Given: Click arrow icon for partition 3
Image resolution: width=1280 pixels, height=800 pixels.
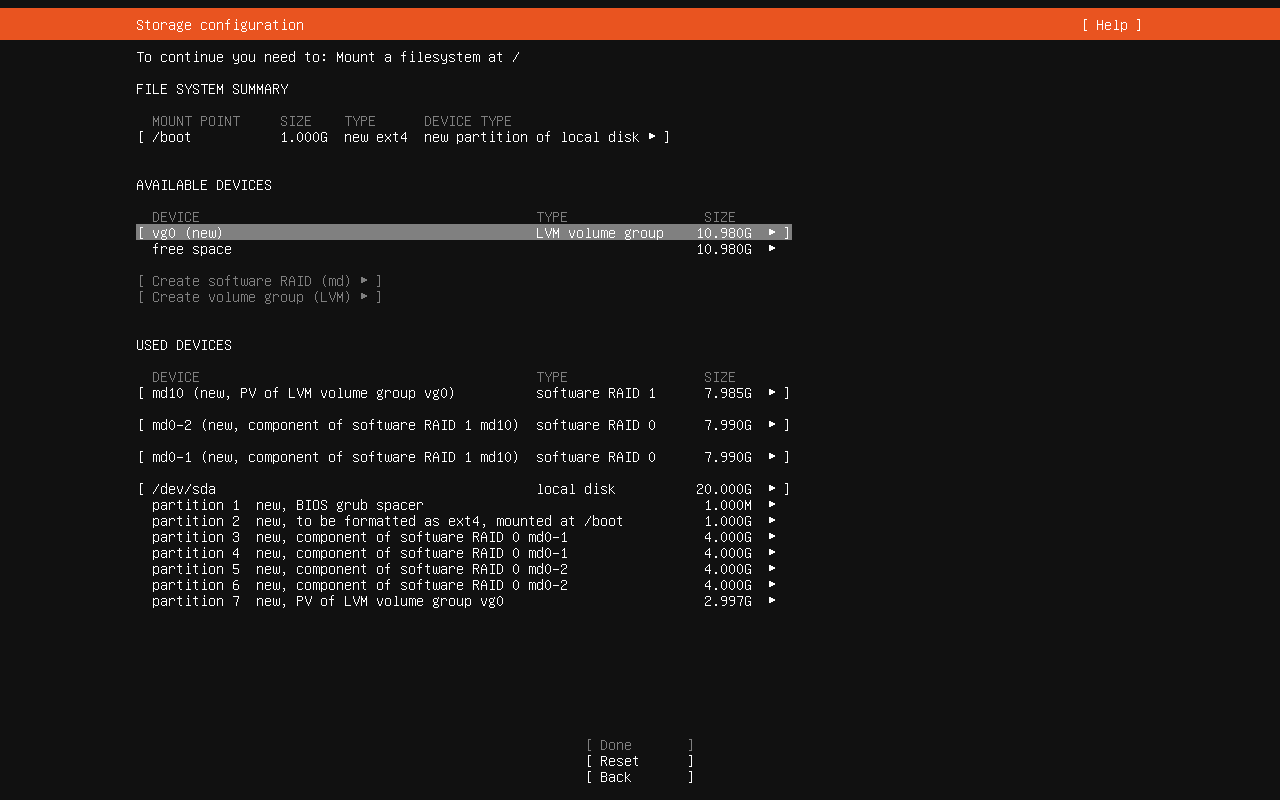Looking at the screenshot, I should click(771, 537).
